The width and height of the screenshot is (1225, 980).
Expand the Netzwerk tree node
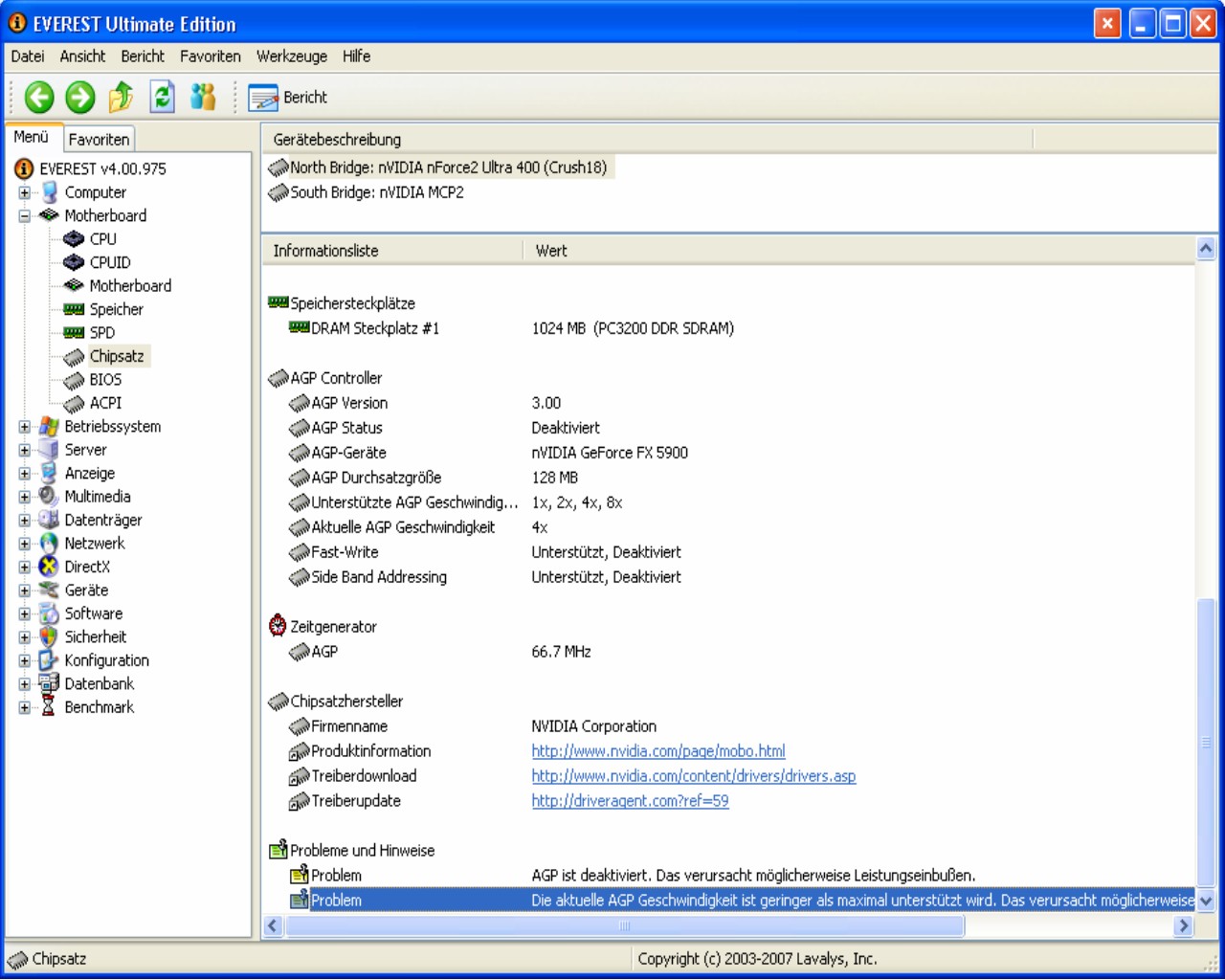pyautogui.click(x=25, y=544)
